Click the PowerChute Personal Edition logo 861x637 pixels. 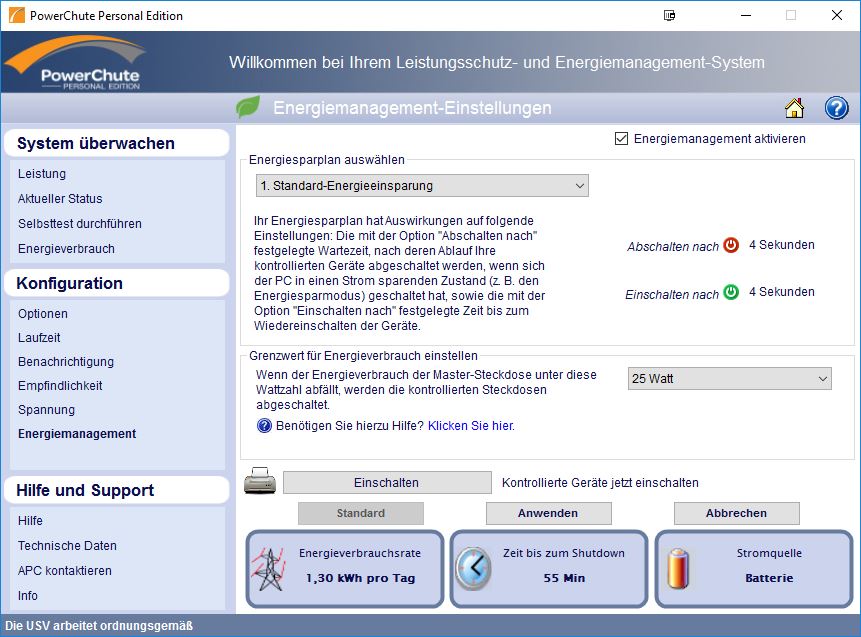pyautogui.click(x=75, y=62)
